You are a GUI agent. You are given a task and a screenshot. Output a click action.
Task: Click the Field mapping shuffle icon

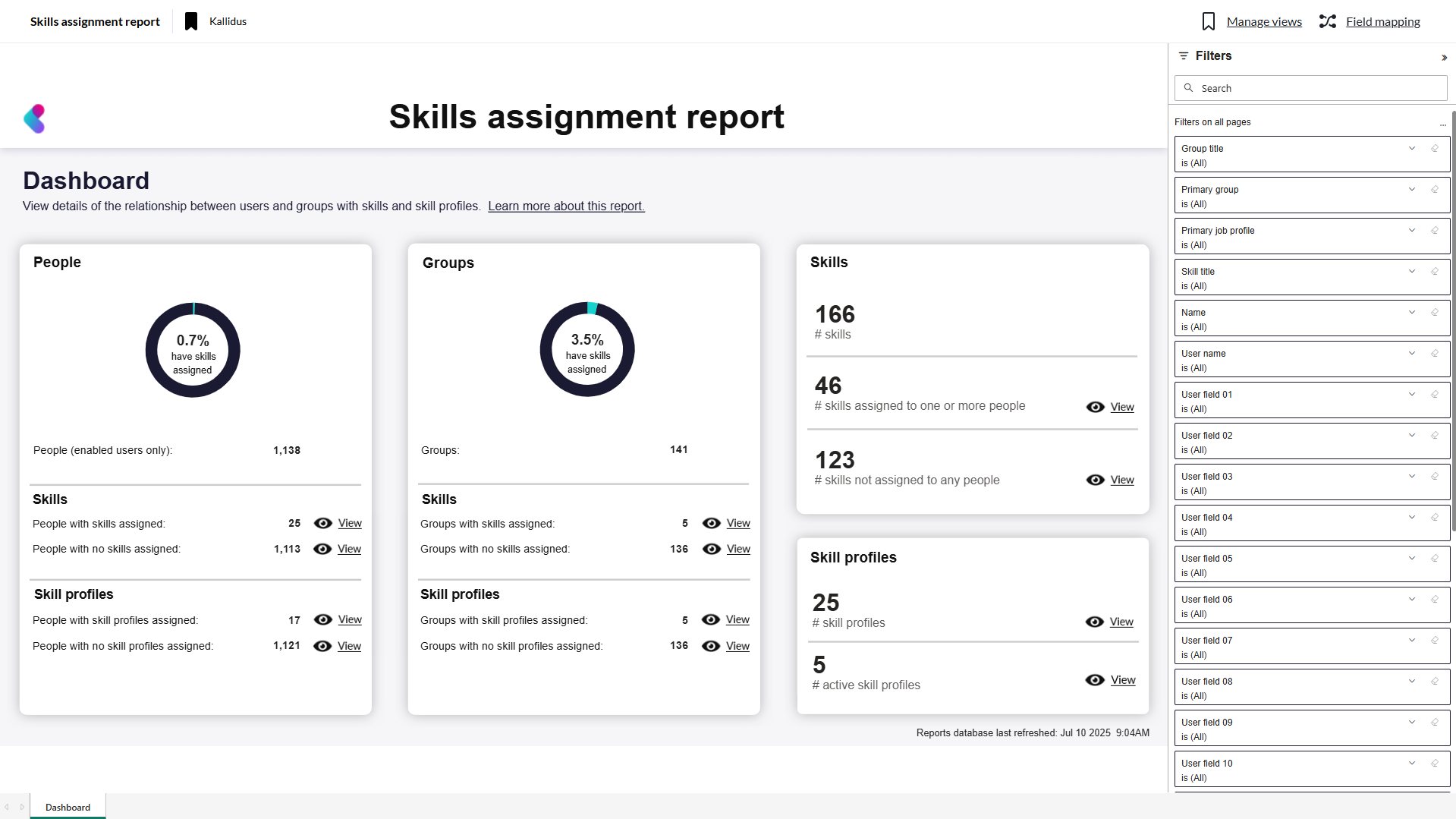coord(1327,21)
